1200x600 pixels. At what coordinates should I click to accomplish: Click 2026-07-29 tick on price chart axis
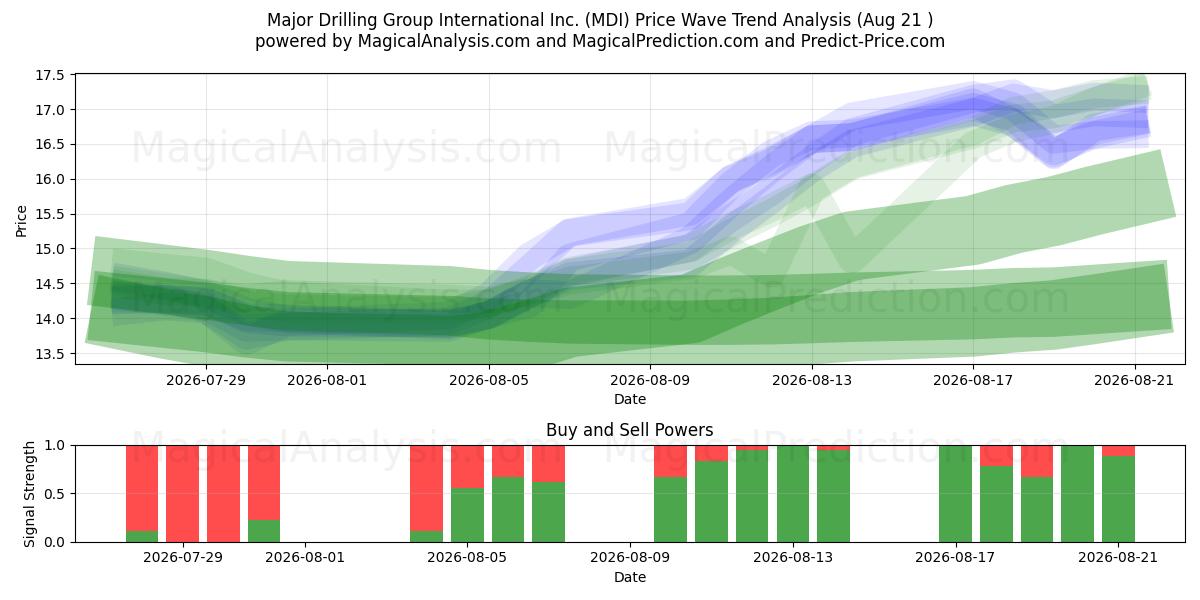pyautogui.click(x=206, y=380)
